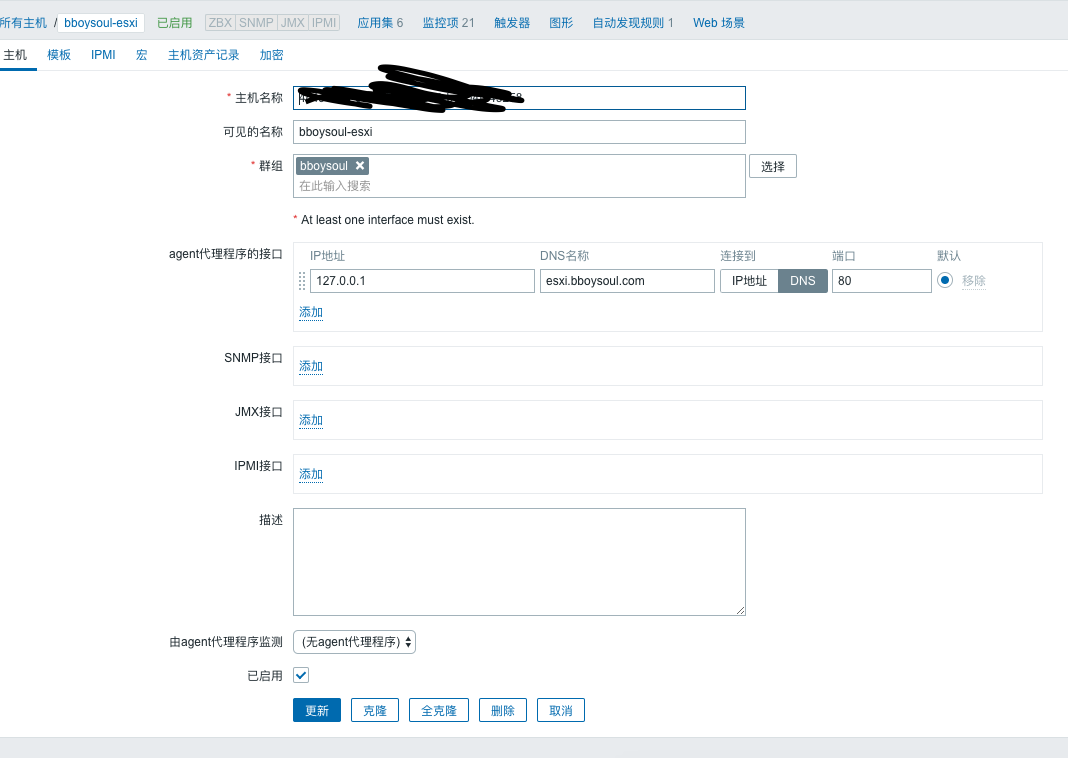
Task: Select the default interface radio button
Action: coord(945,281)
